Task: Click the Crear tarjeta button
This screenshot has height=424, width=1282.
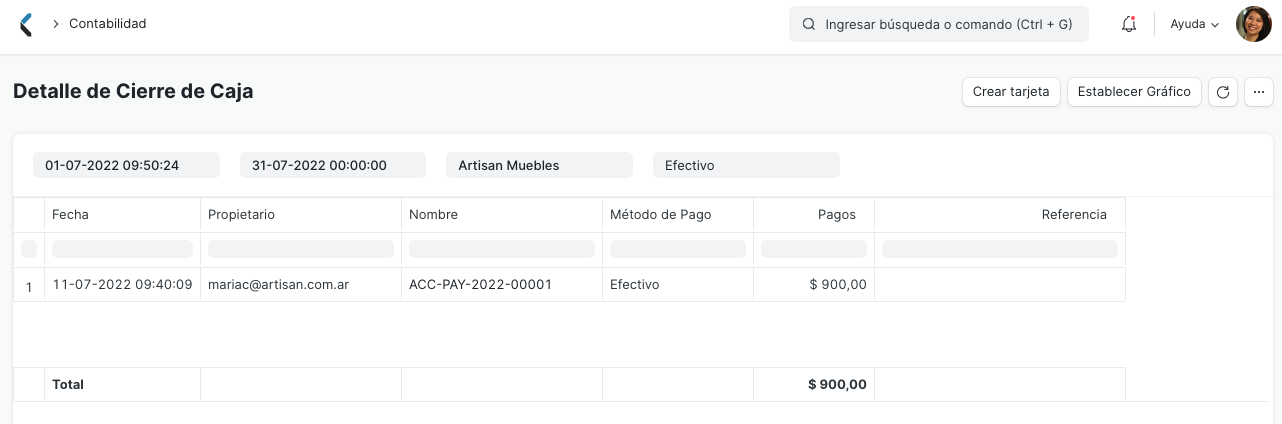Action: 1011,92
